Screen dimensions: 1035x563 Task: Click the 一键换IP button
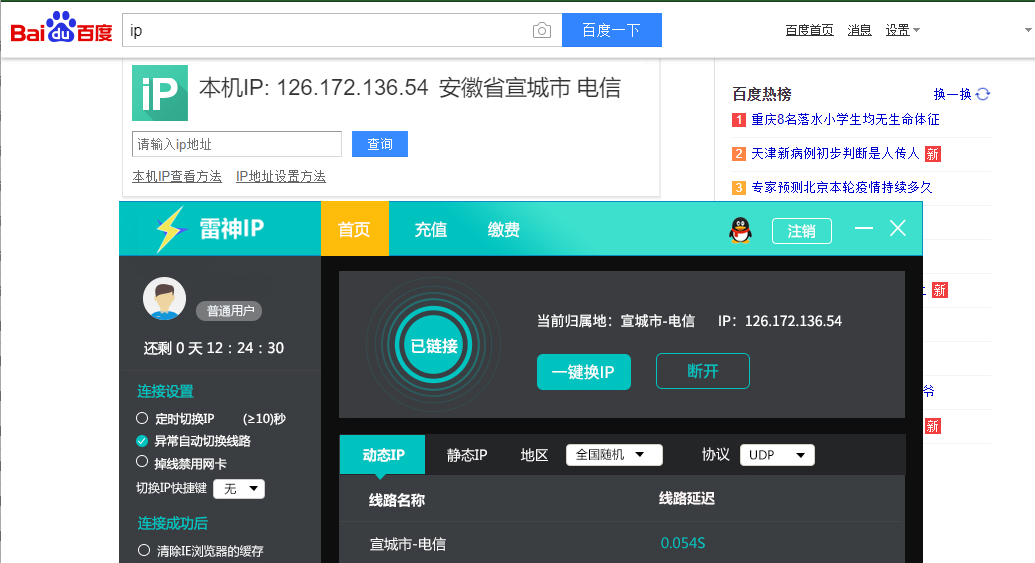point(584,372)
